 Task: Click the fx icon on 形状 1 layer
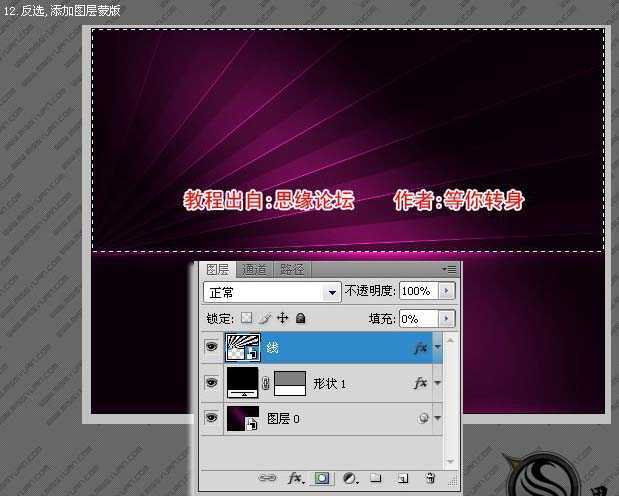421,383
